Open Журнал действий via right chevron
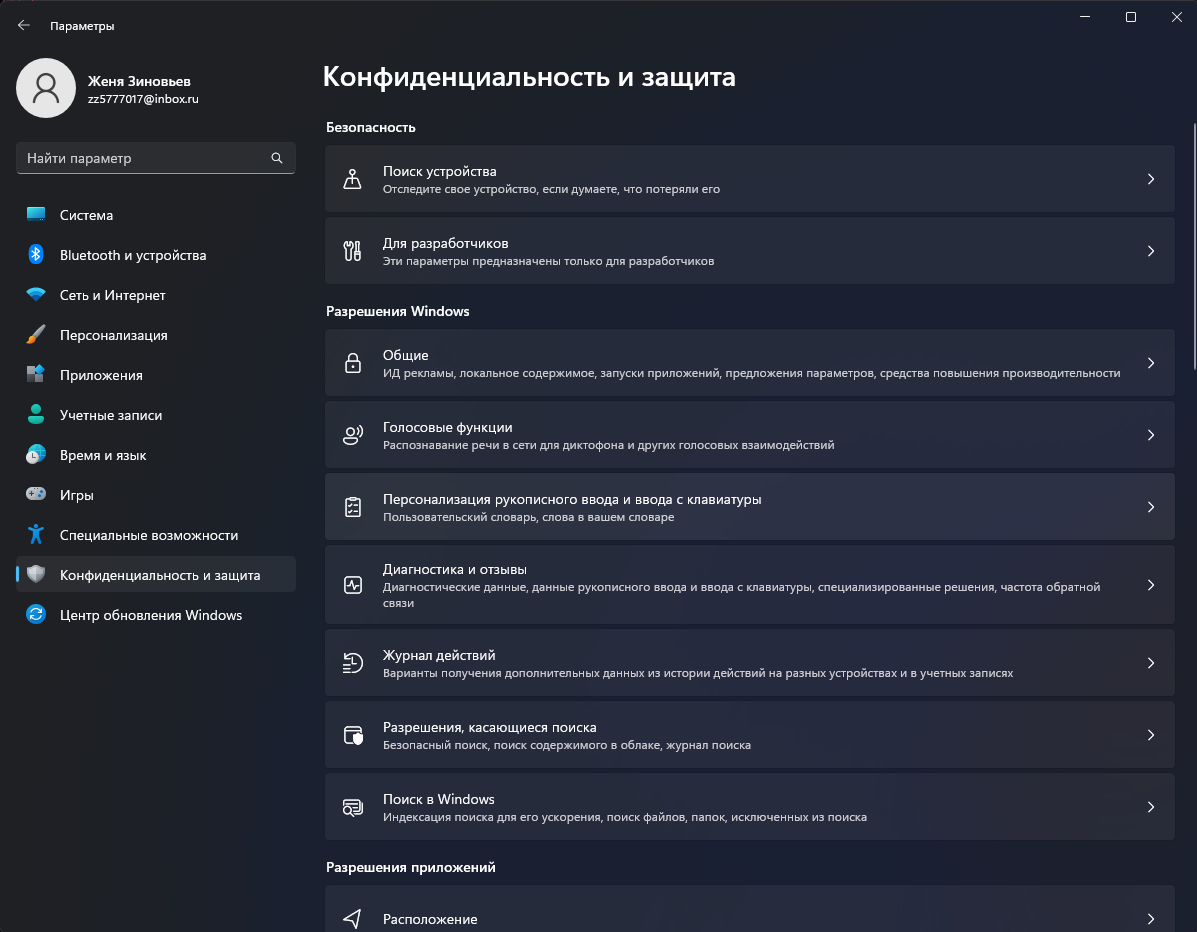This screenshot has width=1197, height=932. coord(1150,663)
